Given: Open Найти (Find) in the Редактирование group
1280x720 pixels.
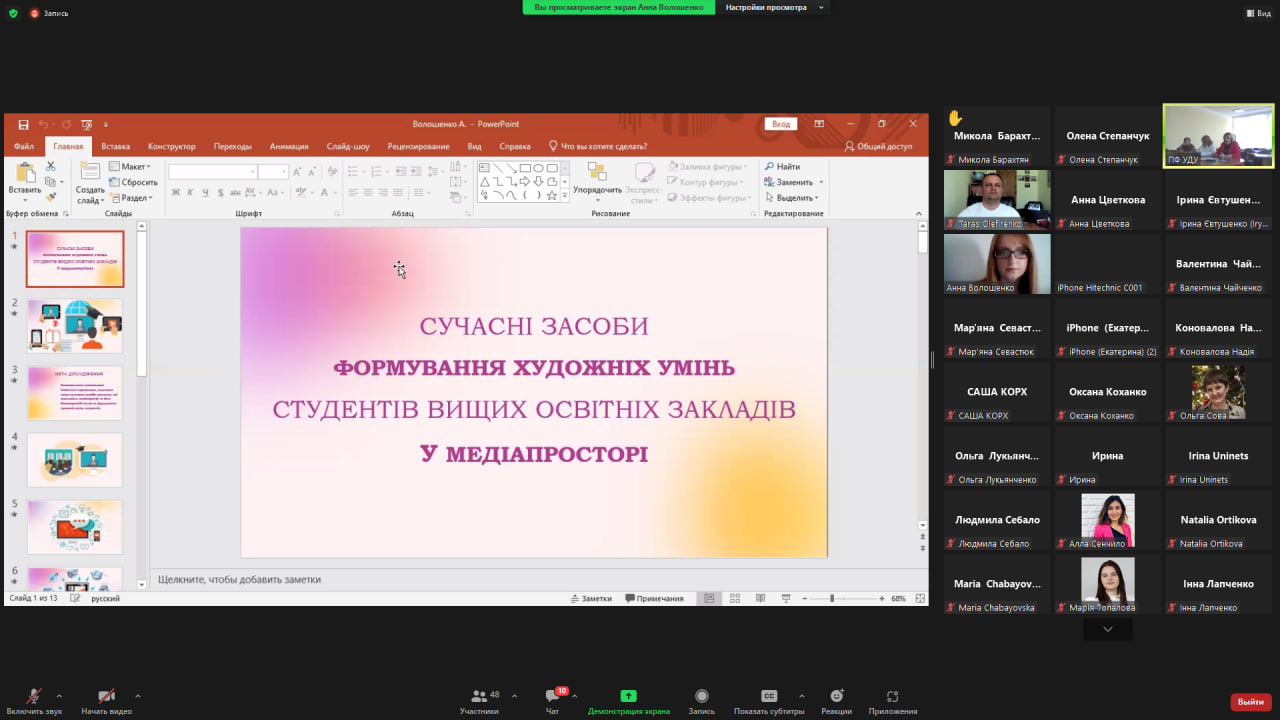Looking at the screenshot, I should (x=785, y=166).
